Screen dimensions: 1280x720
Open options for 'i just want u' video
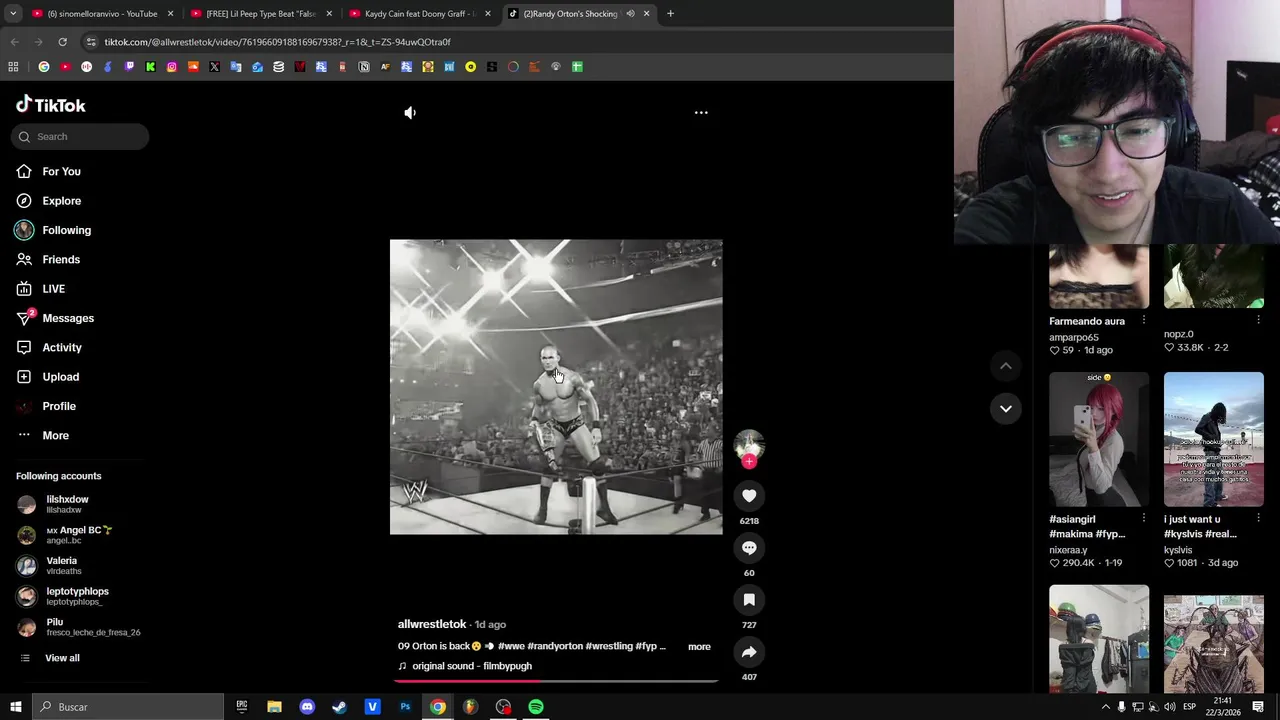pyautogui.click(x=1258, y=518)
